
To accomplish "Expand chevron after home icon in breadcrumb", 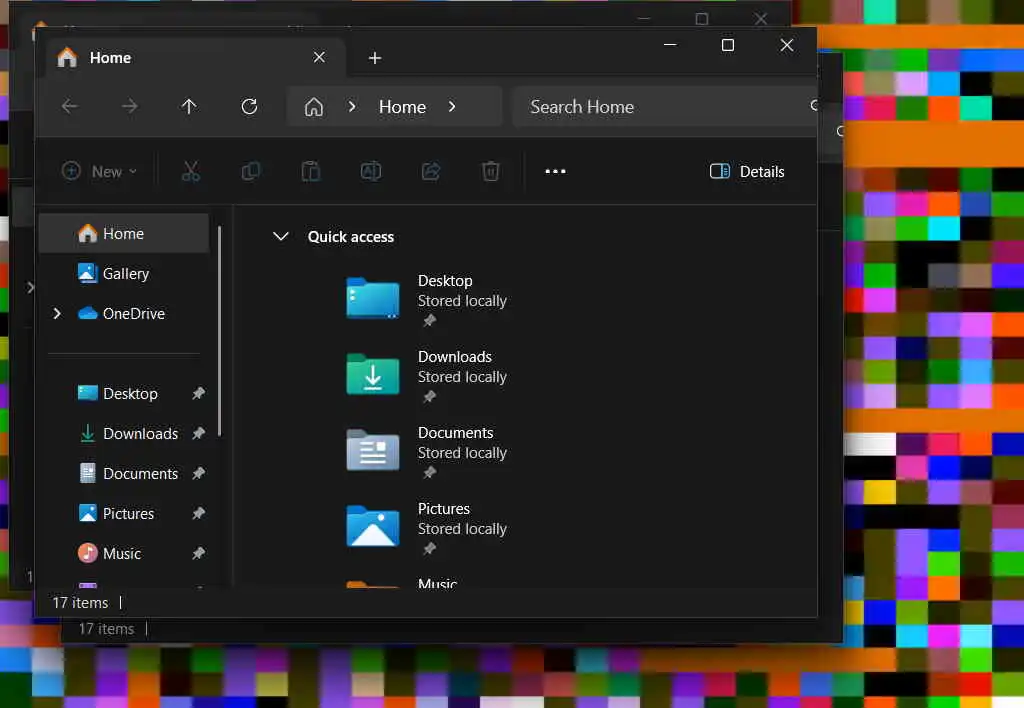I will pyautogui.click(x=352, y=106).
